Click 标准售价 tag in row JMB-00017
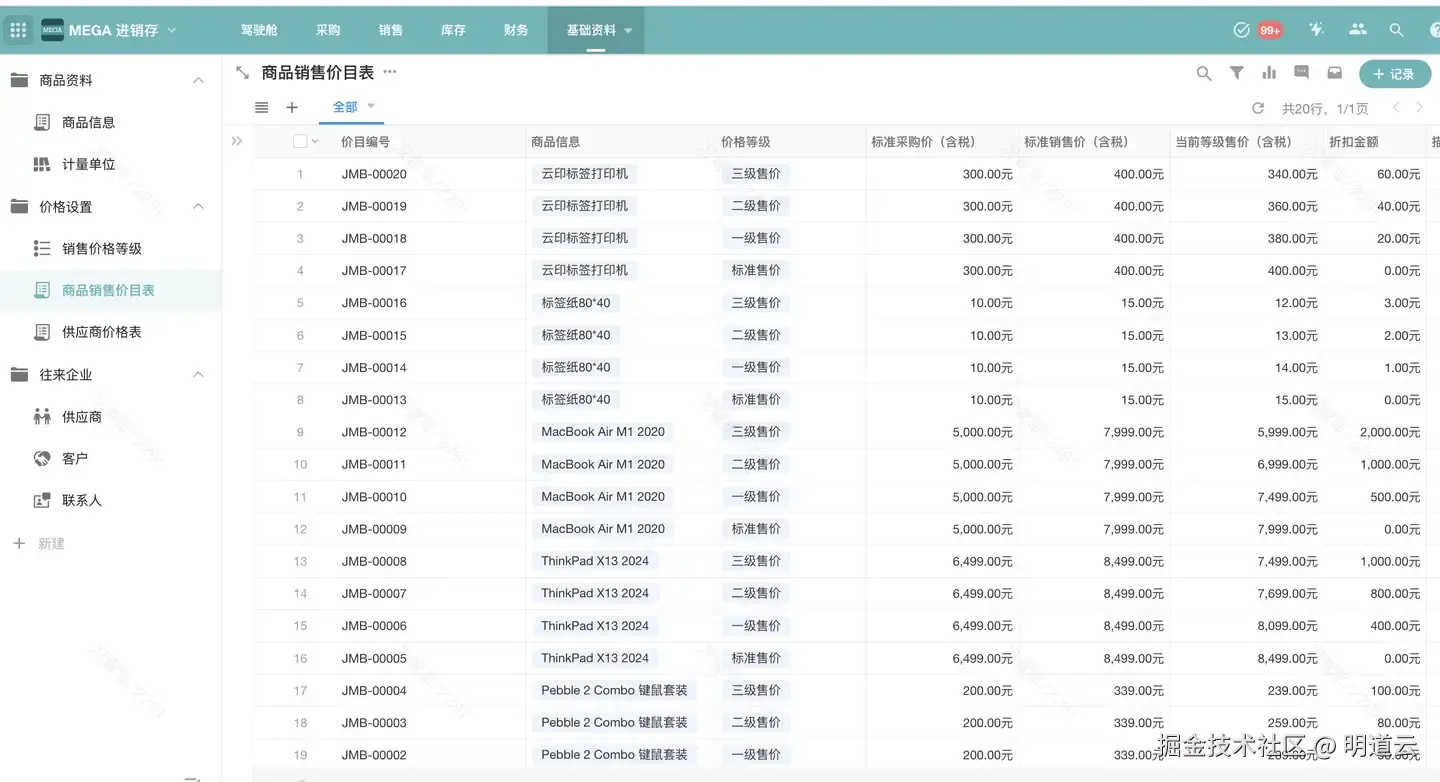This screenshot has height=782, width=1440. [756, 270]
